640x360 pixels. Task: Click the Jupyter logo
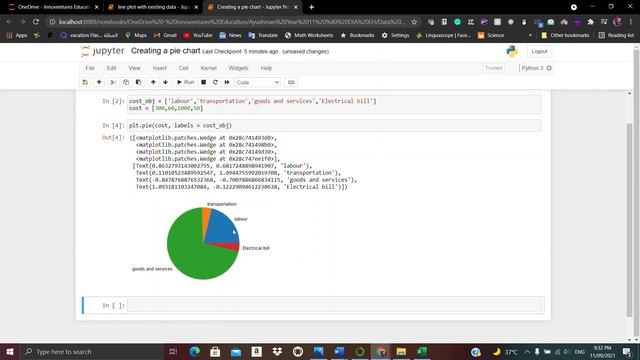point(102,51)
